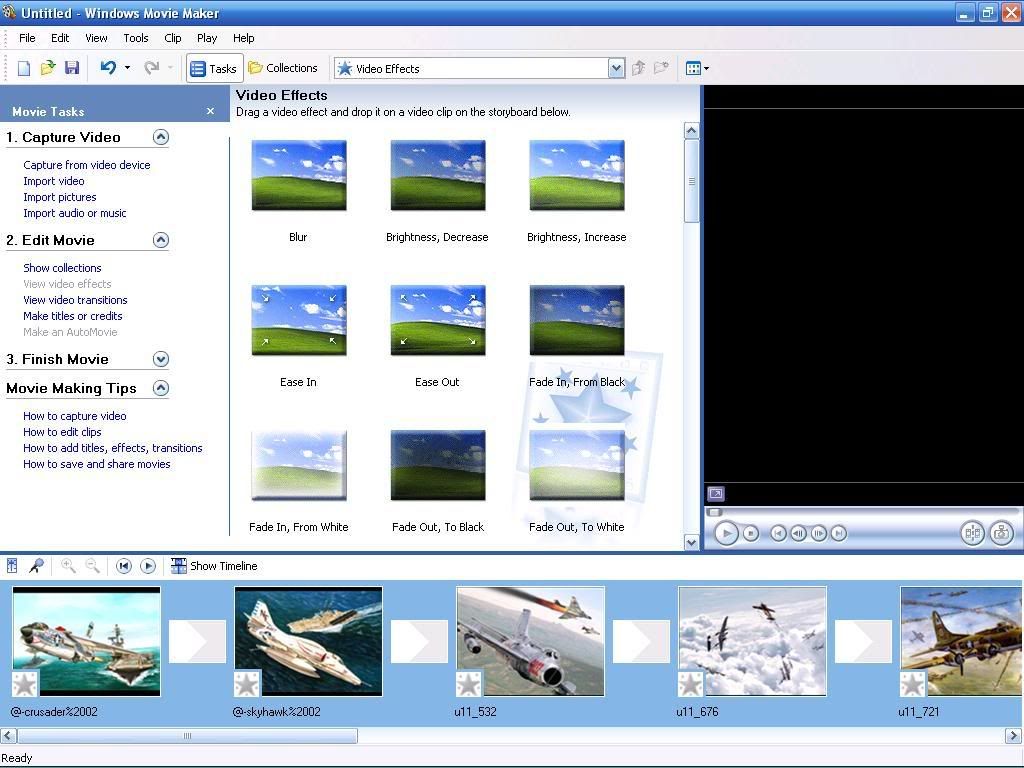
Task: Toggle the preview Full Screen icon
Action: pos(716,494)
